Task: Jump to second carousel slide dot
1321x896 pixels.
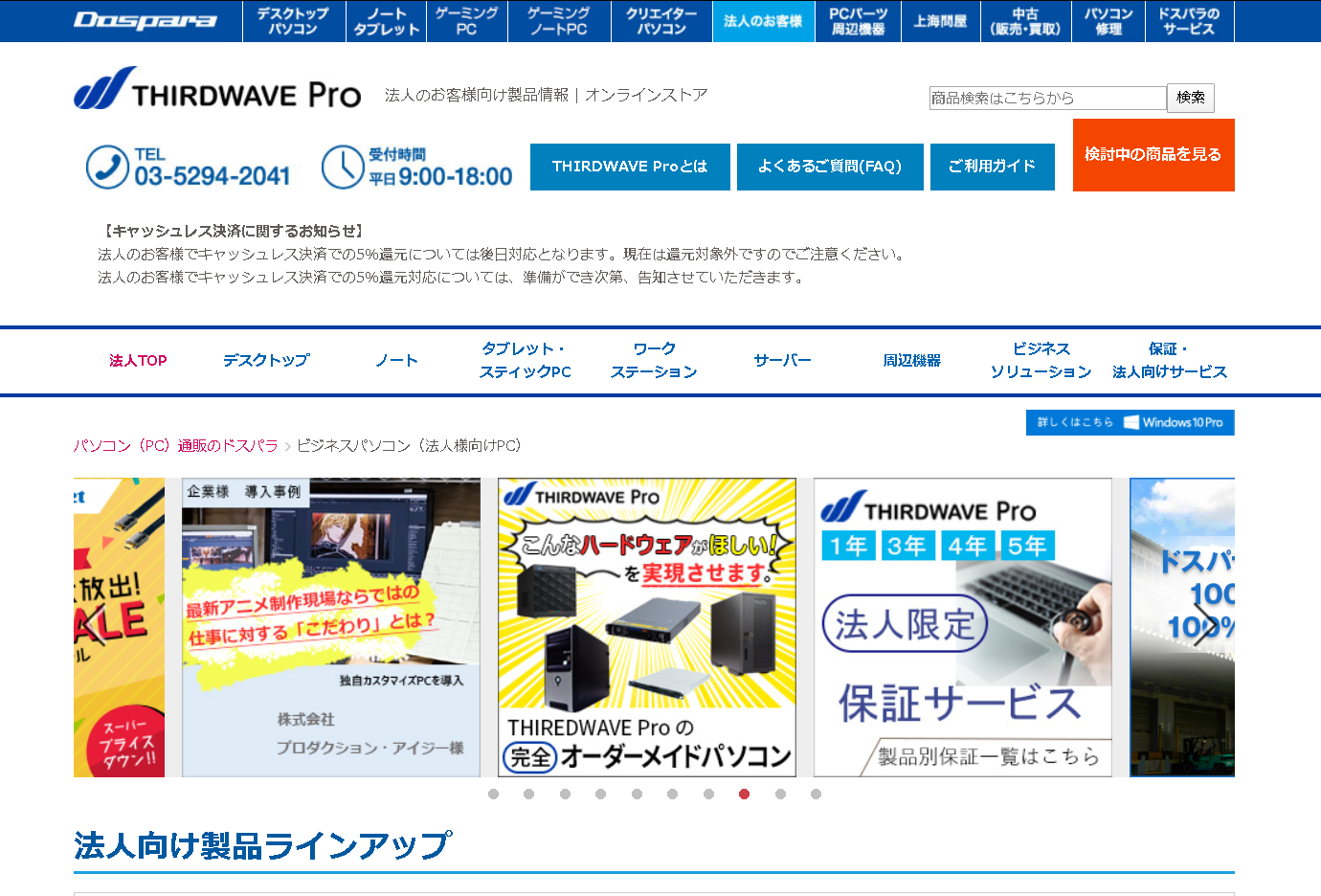Action: click(x=528, y=795)
